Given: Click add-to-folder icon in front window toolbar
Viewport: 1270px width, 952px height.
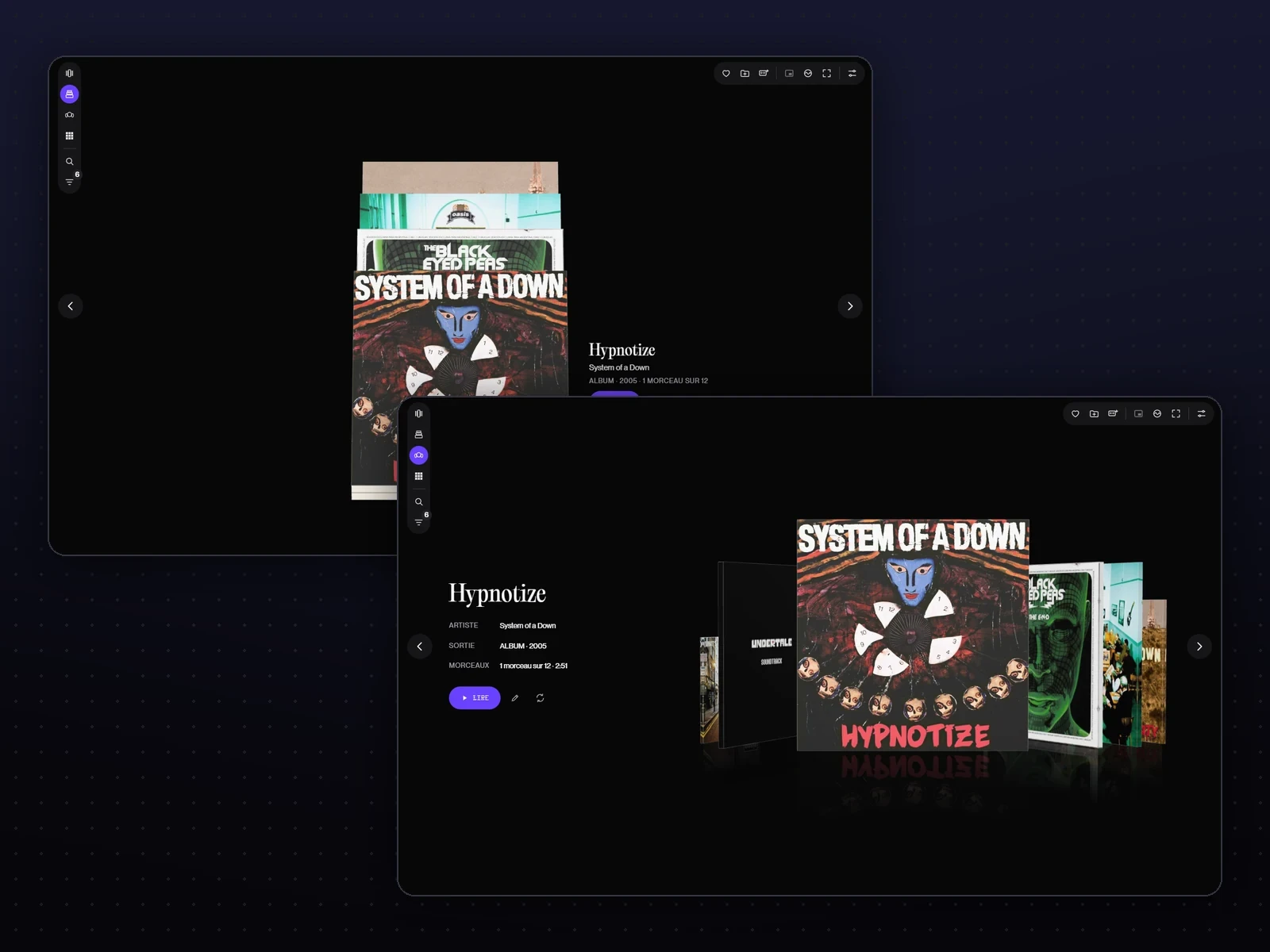Looking at the screenshot, I should (1094, 413).
